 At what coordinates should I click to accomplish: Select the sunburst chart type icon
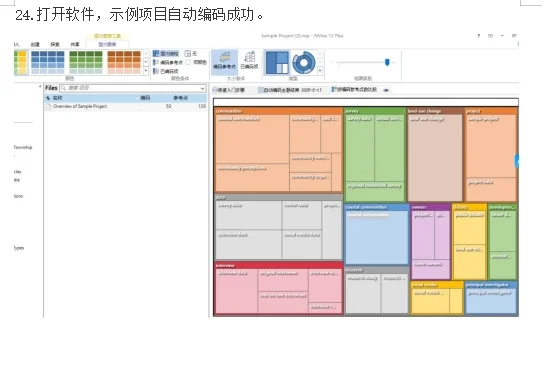point(304,62)
